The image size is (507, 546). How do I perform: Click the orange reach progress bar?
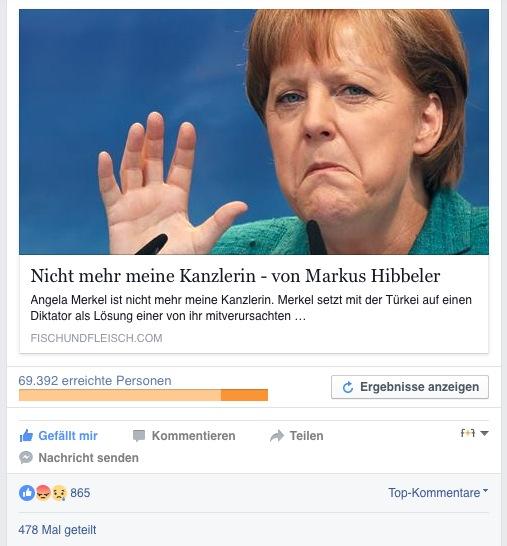tap(143, 395)
